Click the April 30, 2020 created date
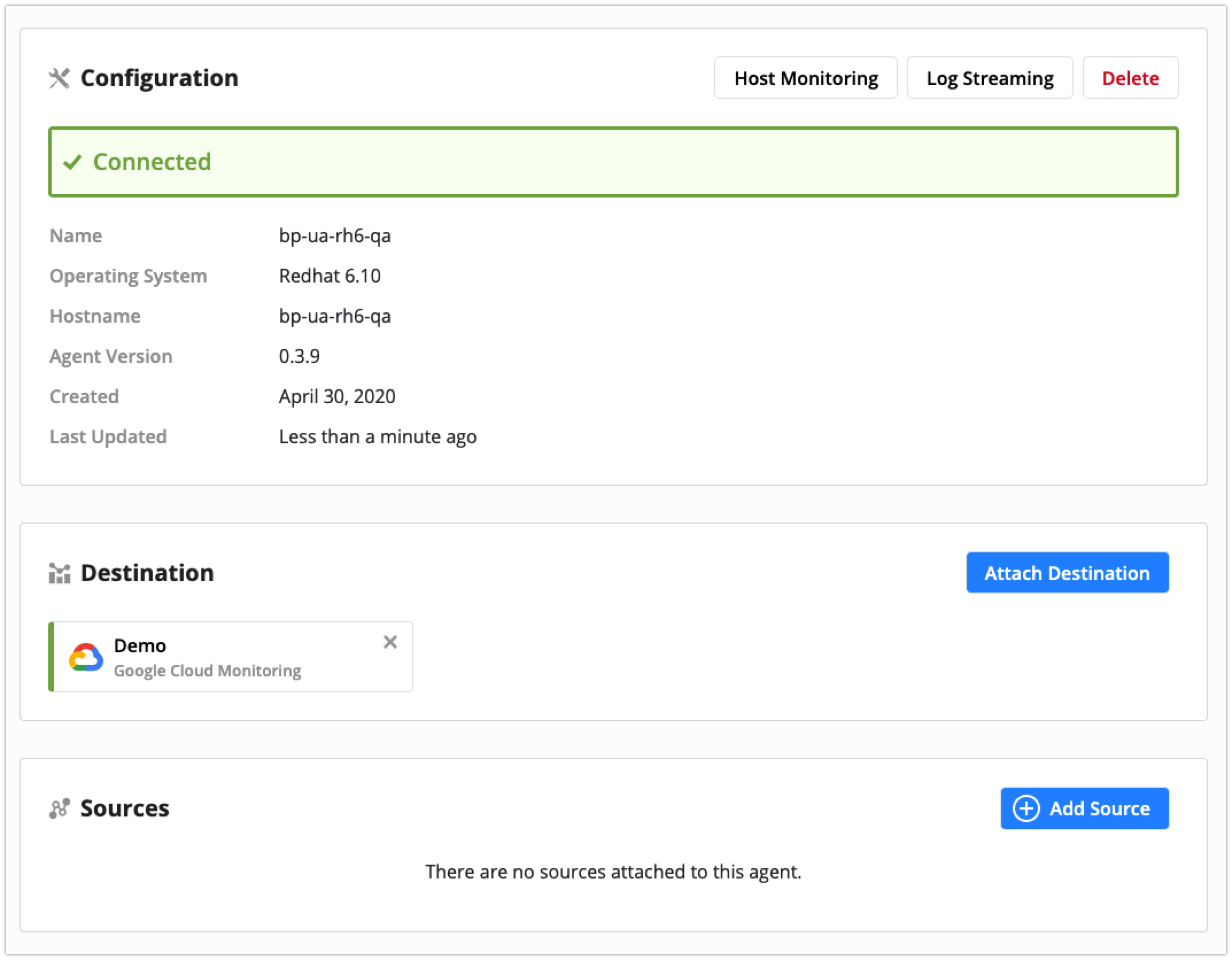 (337, 397)
